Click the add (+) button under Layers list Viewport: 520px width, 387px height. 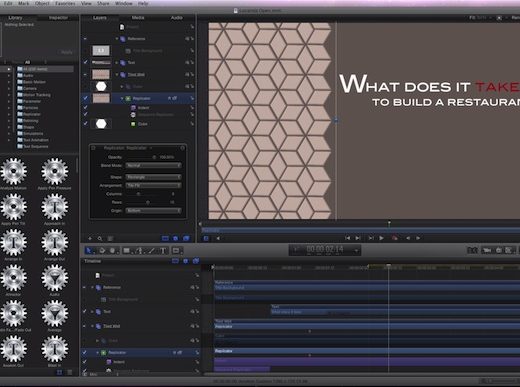[x=90, y=238]
